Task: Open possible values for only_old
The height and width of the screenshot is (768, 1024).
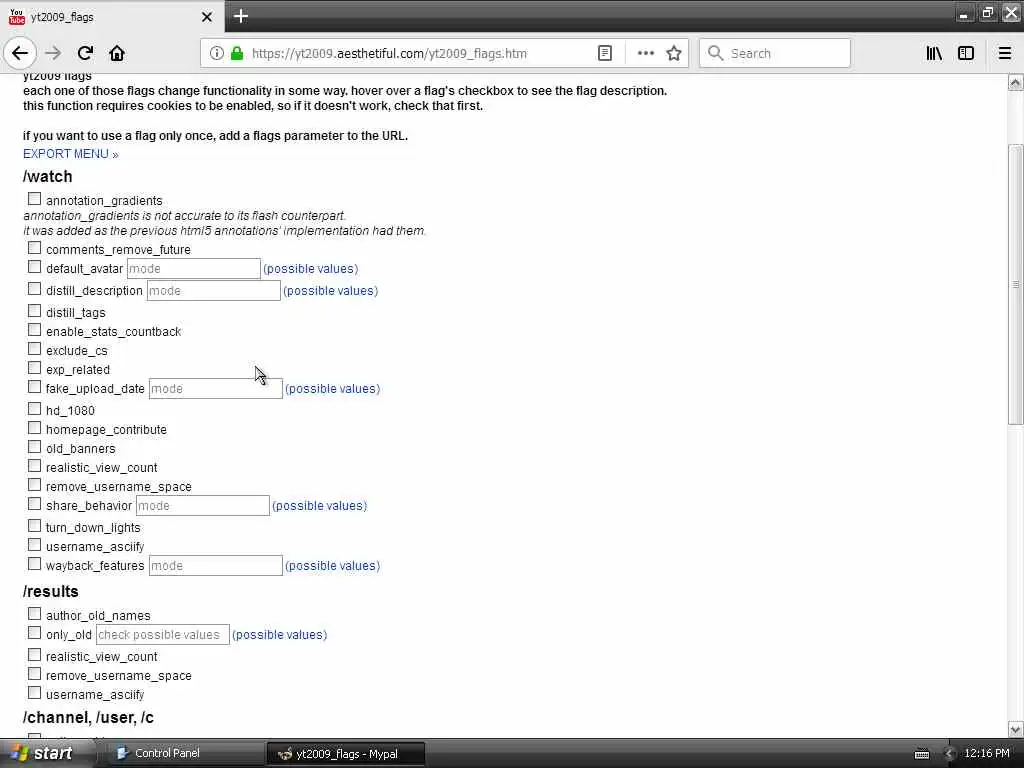Action: (x=280, y=635)
